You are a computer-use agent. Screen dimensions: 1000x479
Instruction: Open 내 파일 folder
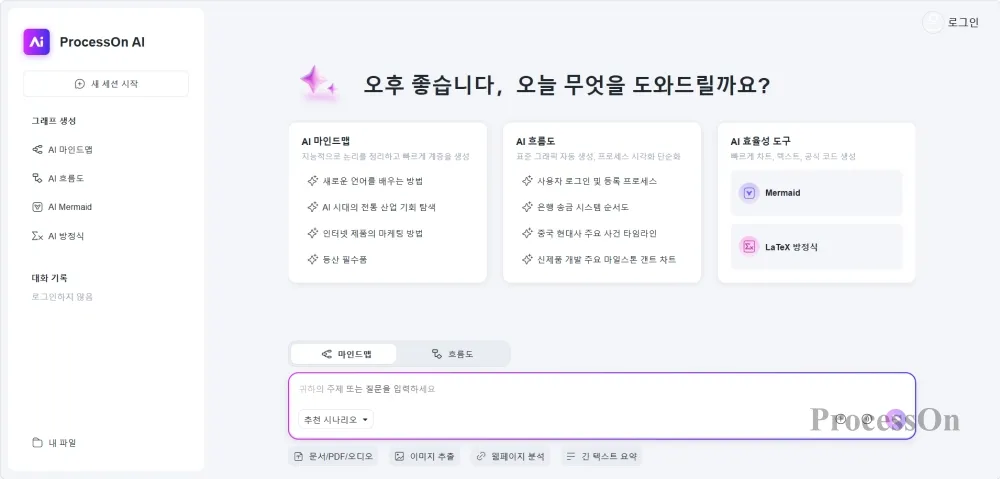tap(54, 443)
